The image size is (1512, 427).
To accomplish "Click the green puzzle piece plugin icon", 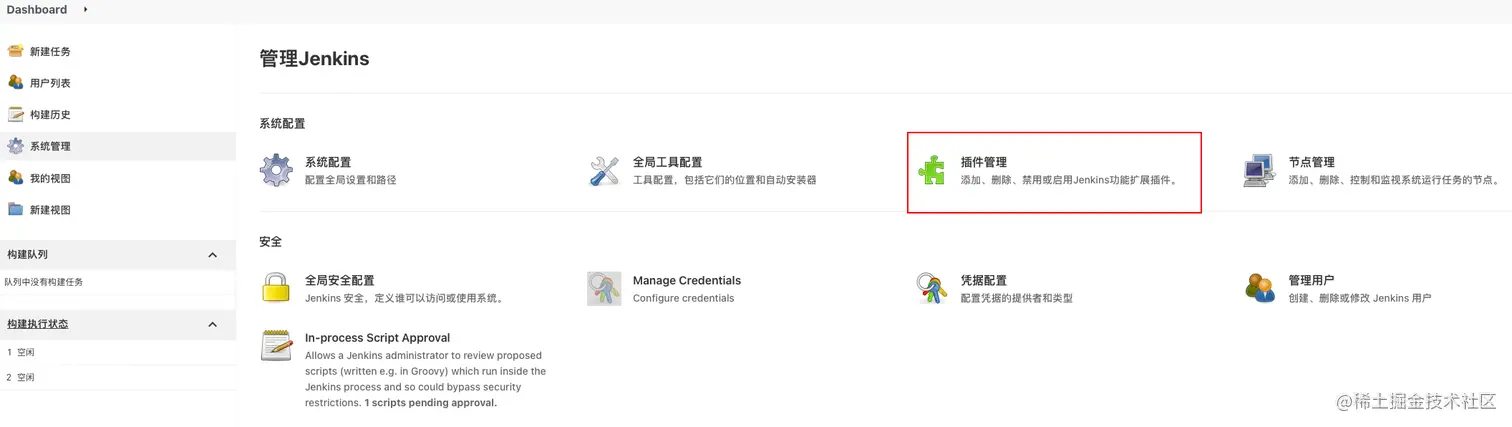I will 932,170.
